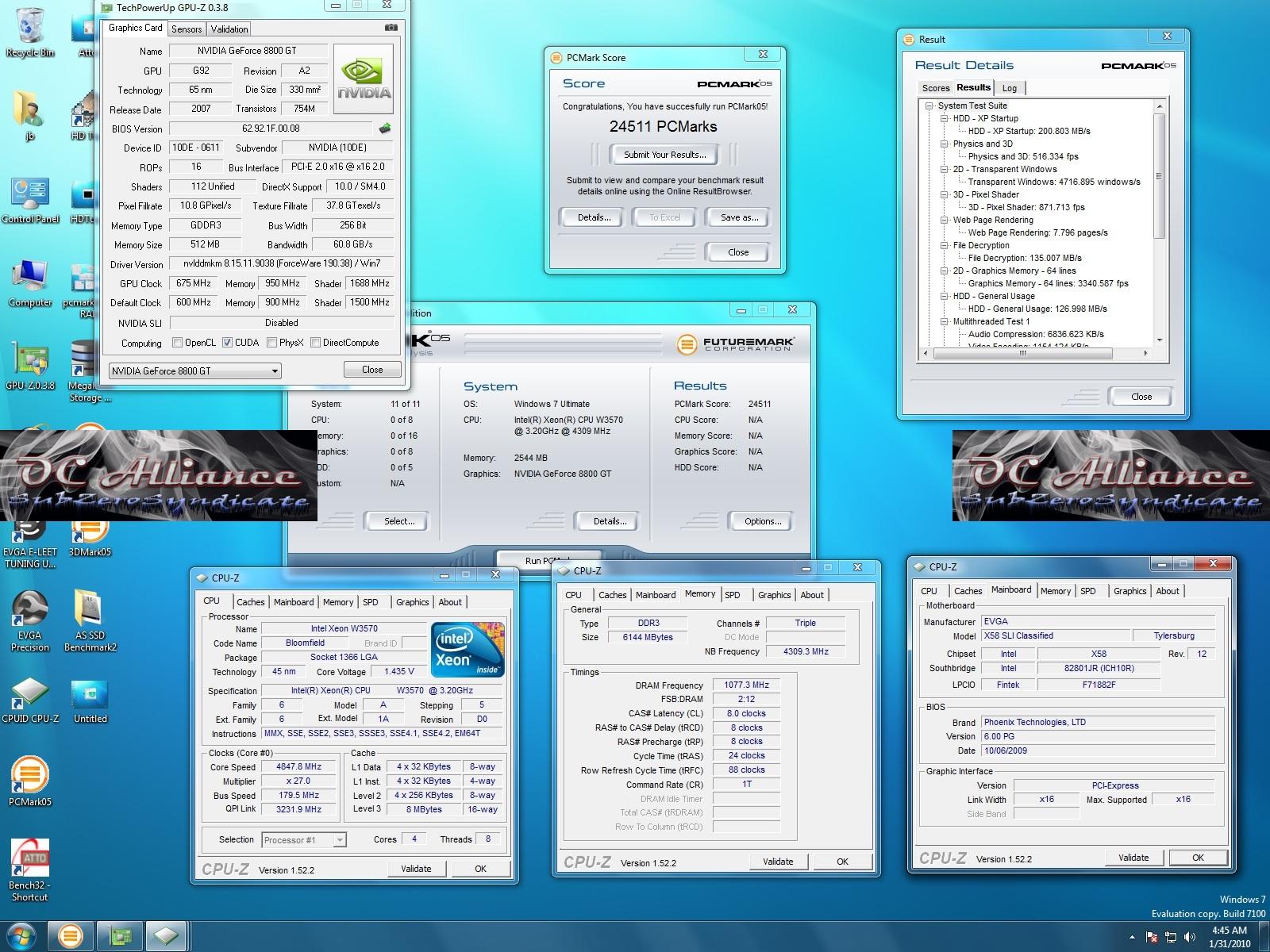Click vertical scrollbar in Result Details tree
This screenshot has height=952, width=1270.
pyautogui.click(x=1160, y=175)
